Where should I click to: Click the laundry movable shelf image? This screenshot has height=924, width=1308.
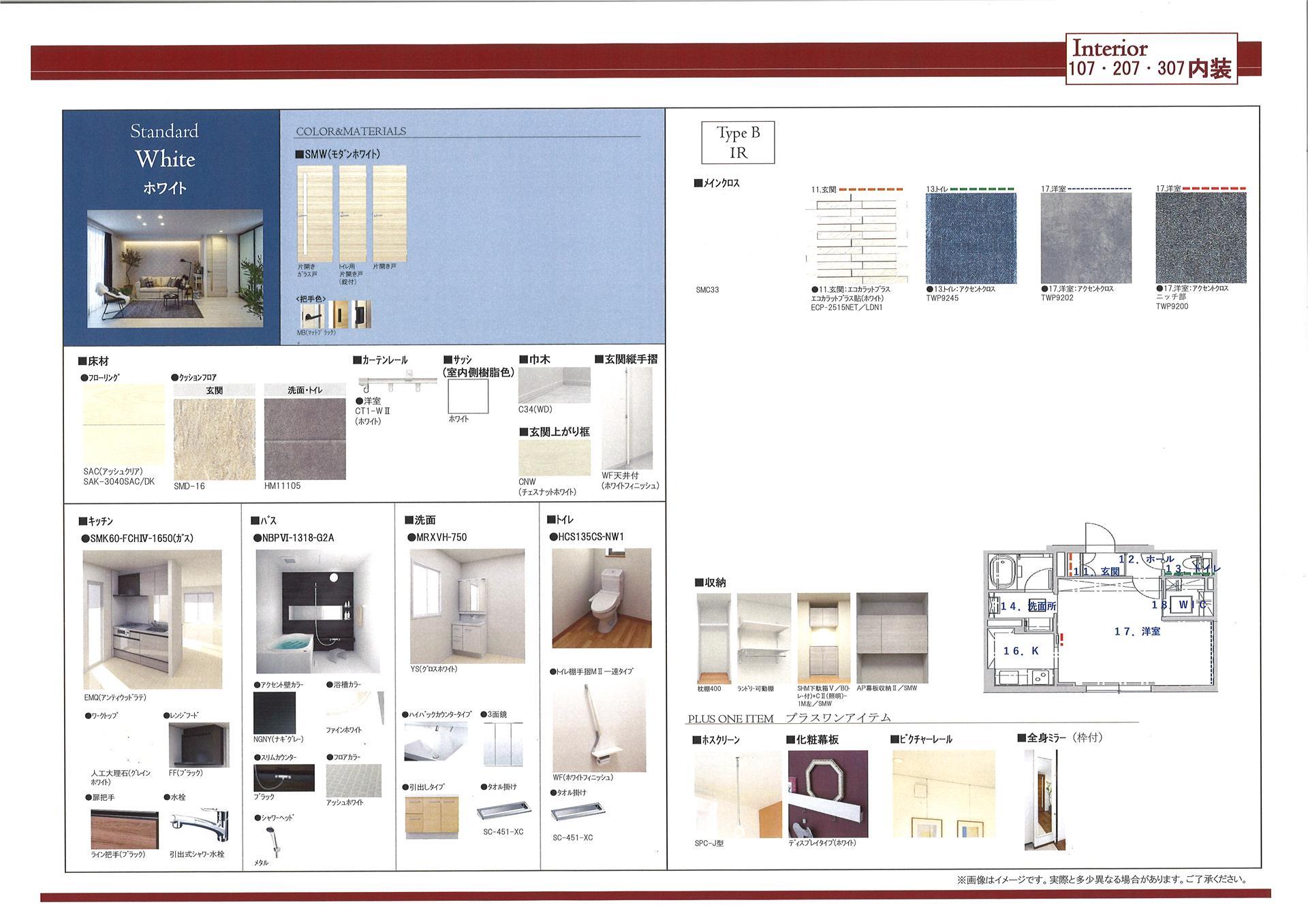tap(764, 638)
